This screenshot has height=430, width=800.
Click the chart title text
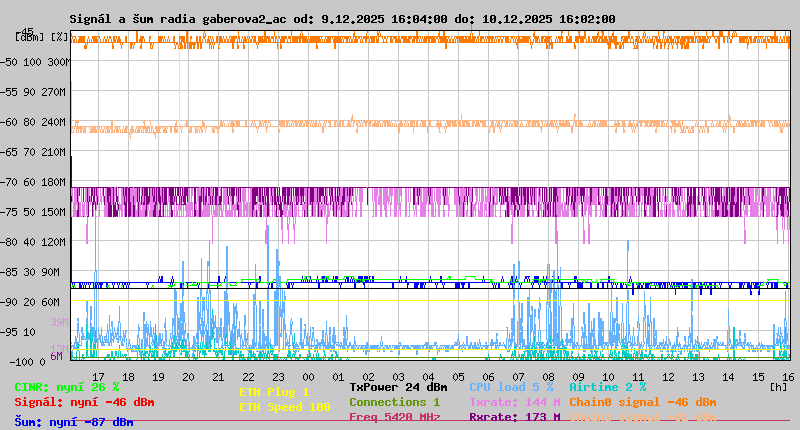coord(342,19)
